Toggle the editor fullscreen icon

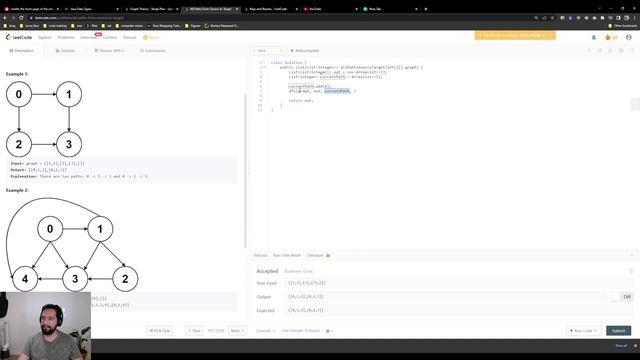coord(631,51)
